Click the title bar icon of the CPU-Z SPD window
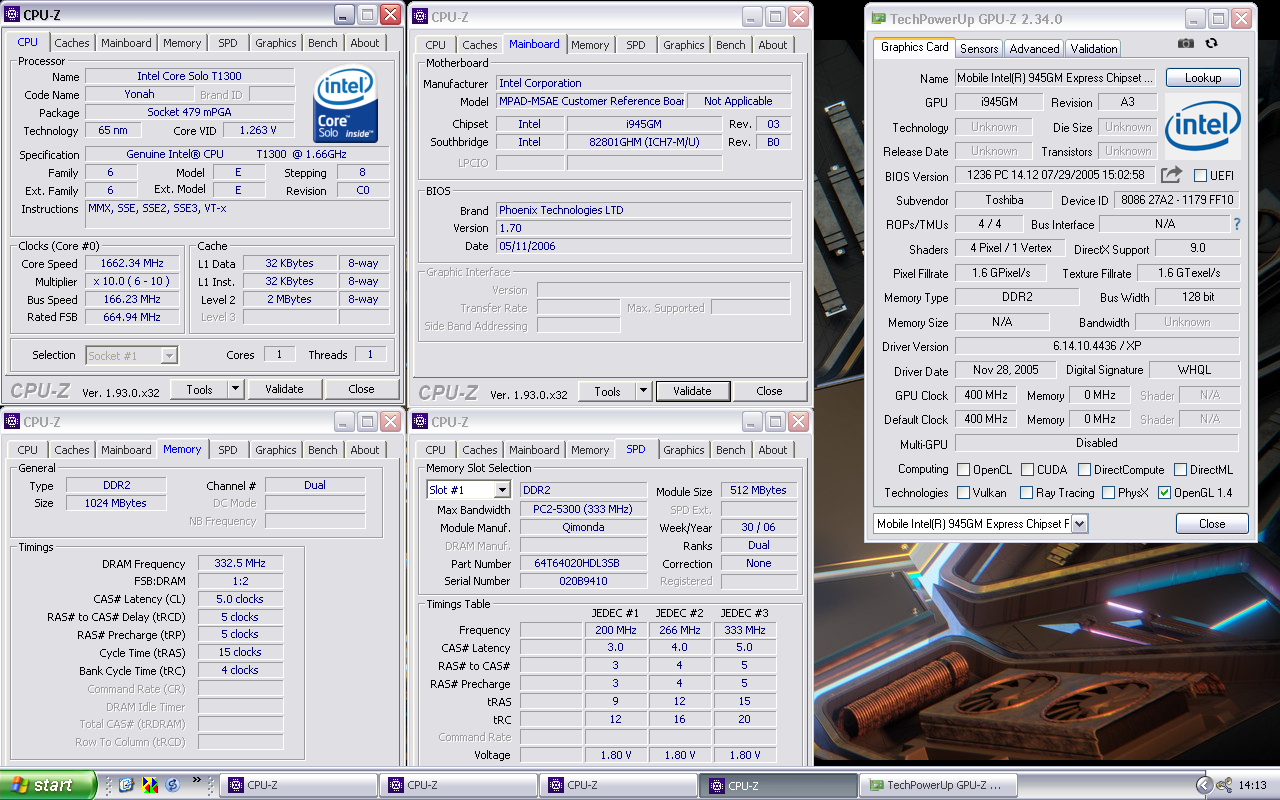The image size is (1280, 800). click(x=420, y=422)
